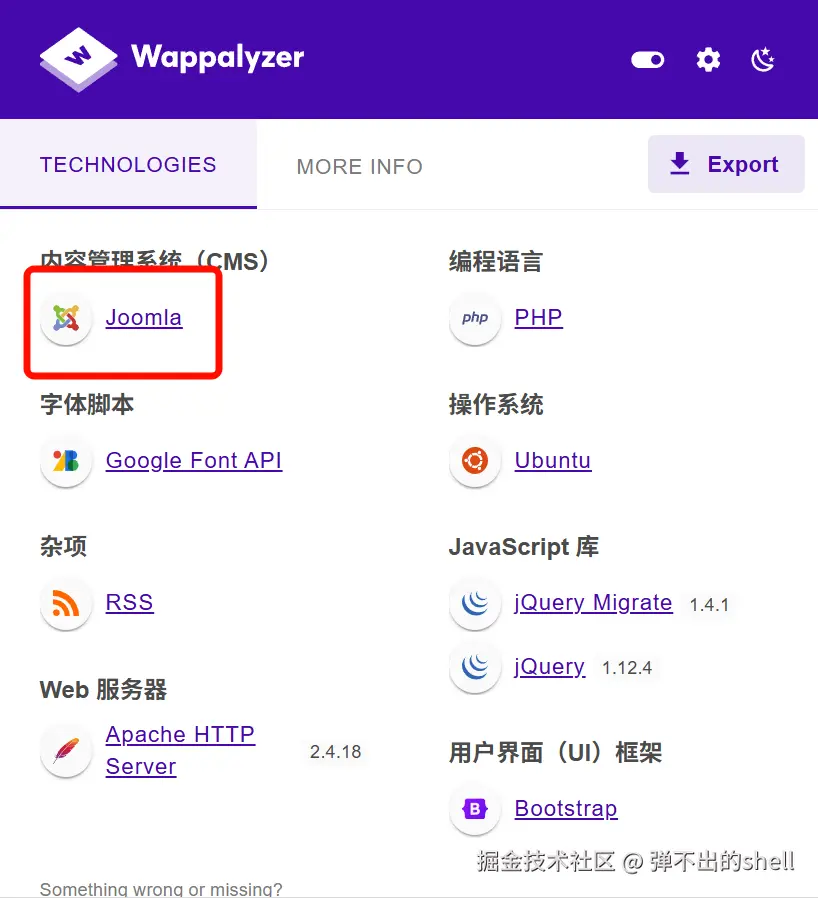Open the RSS technology link
This screenshot has width=818, height=898.
(x=129, y=602)
